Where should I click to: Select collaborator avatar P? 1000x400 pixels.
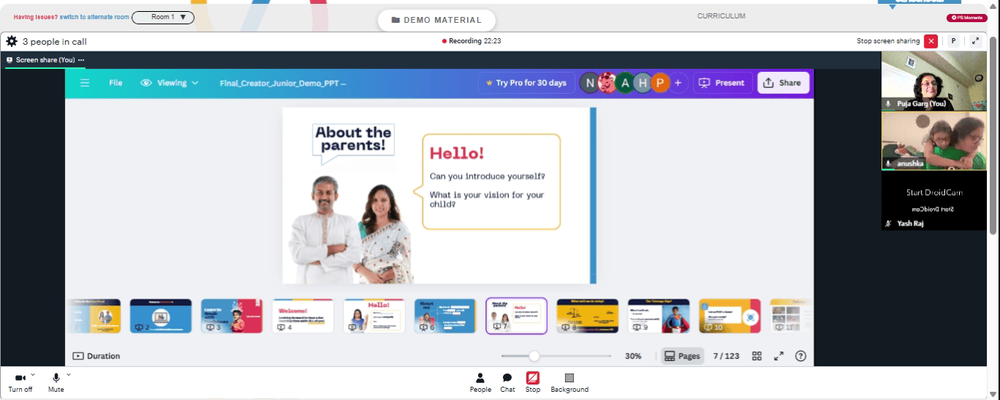coord(661,83)
